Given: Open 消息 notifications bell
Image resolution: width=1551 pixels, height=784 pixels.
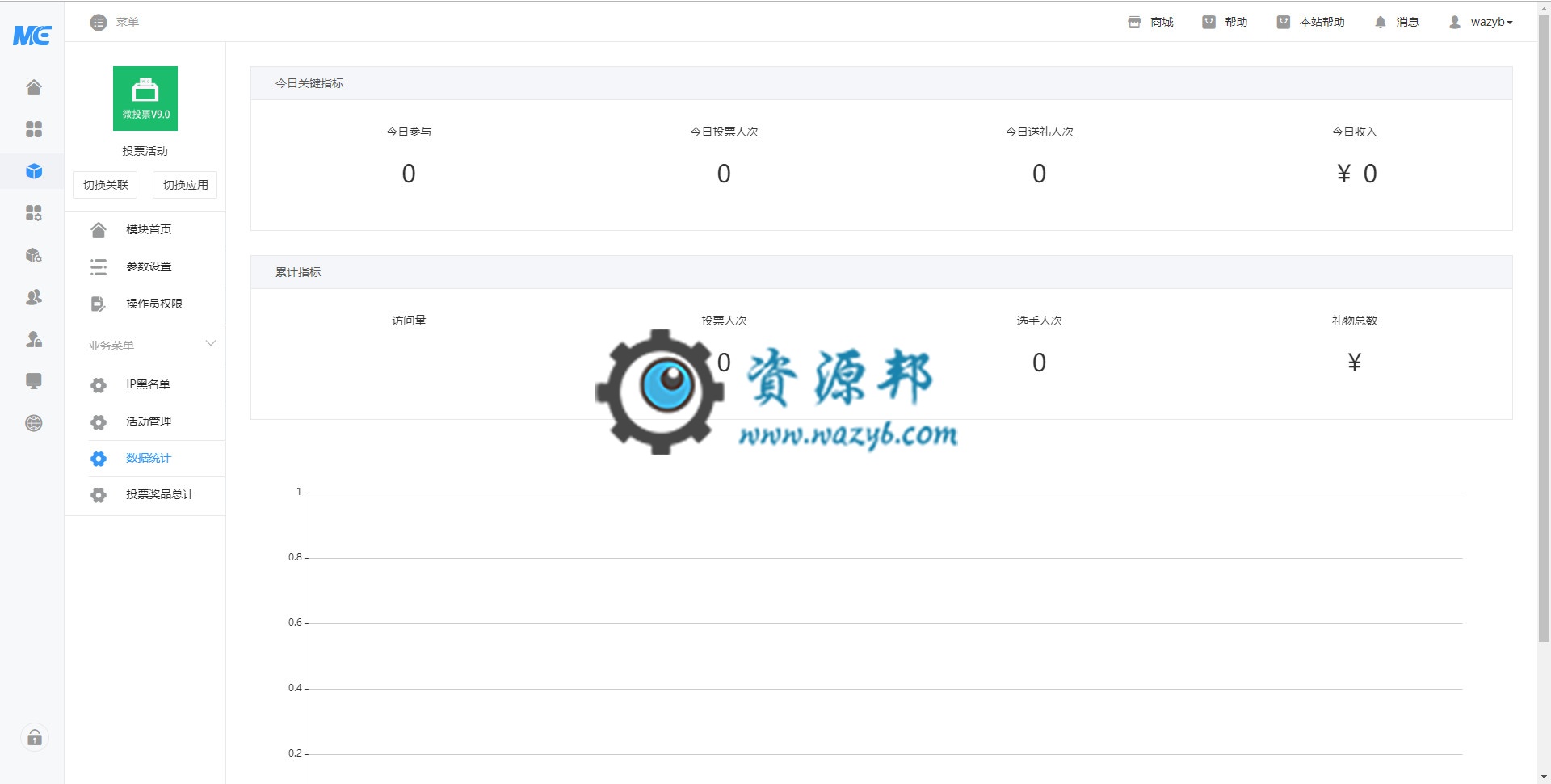Looking at the screenshot, I should click(x=1397, y=23).
